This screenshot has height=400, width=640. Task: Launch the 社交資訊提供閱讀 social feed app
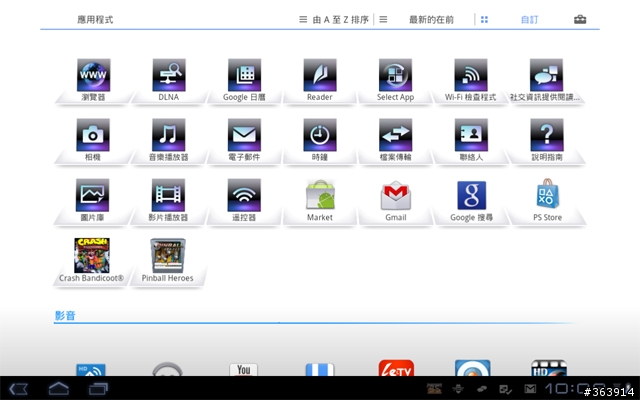546,80
